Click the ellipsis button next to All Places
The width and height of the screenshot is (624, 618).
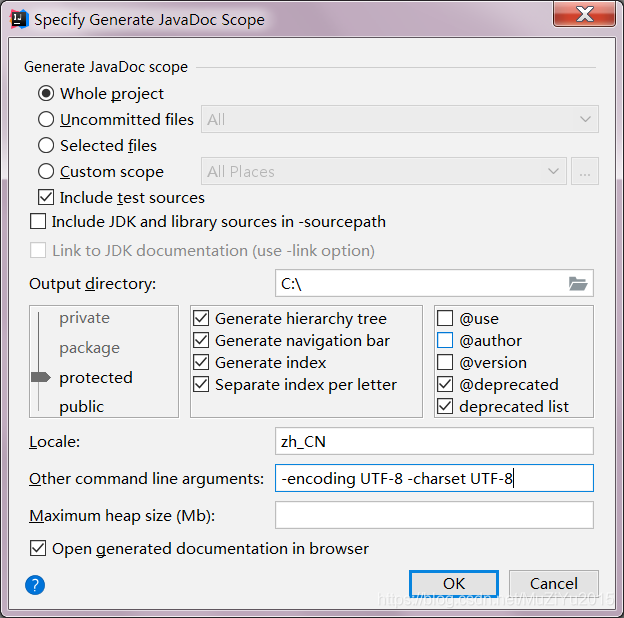[x=585, y=171]
